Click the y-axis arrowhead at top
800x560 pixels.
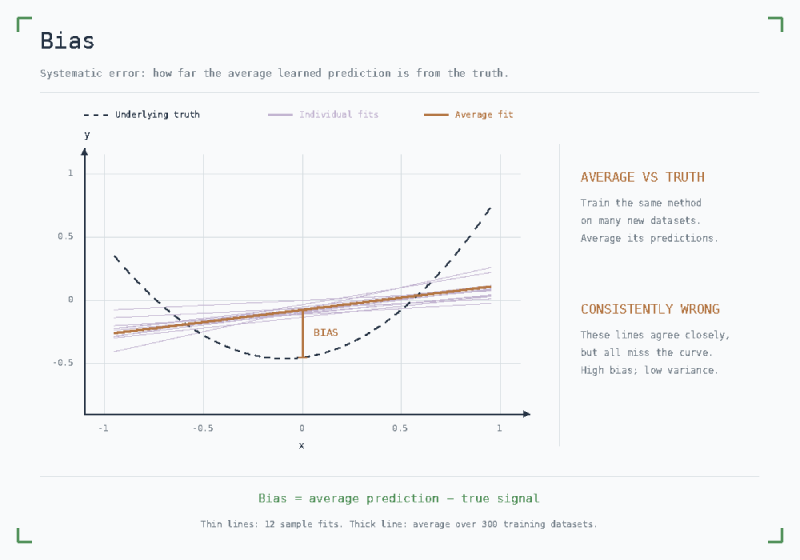tap(85, 151)
